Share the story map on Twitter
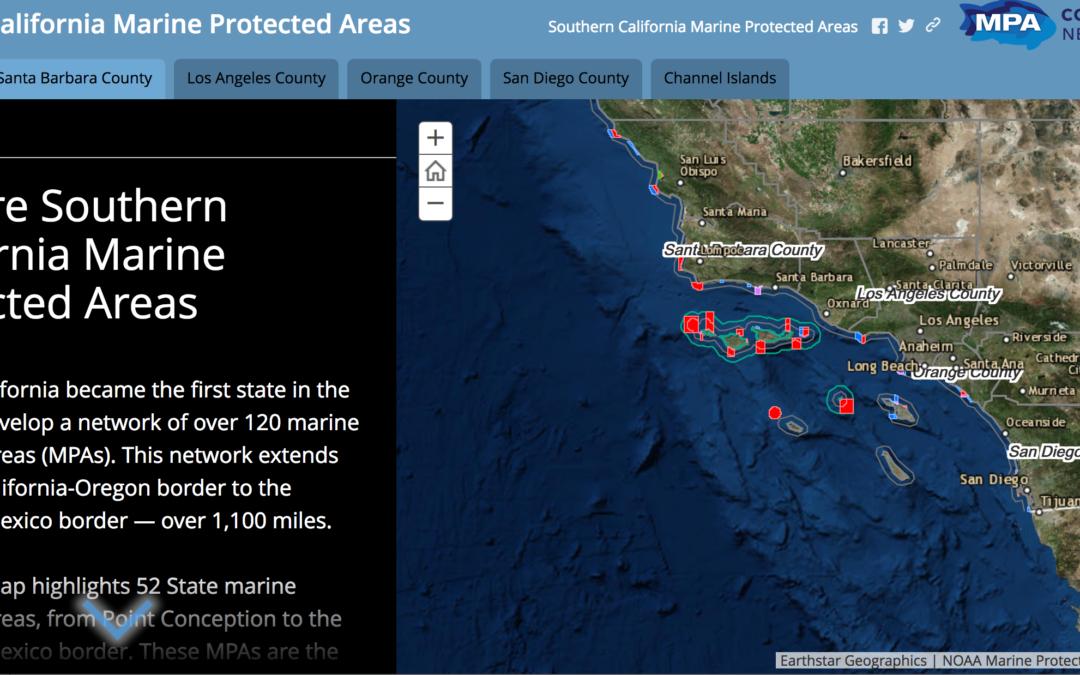Image resolution: width=1080 pixels, height=675 pixels. [906, 27]
